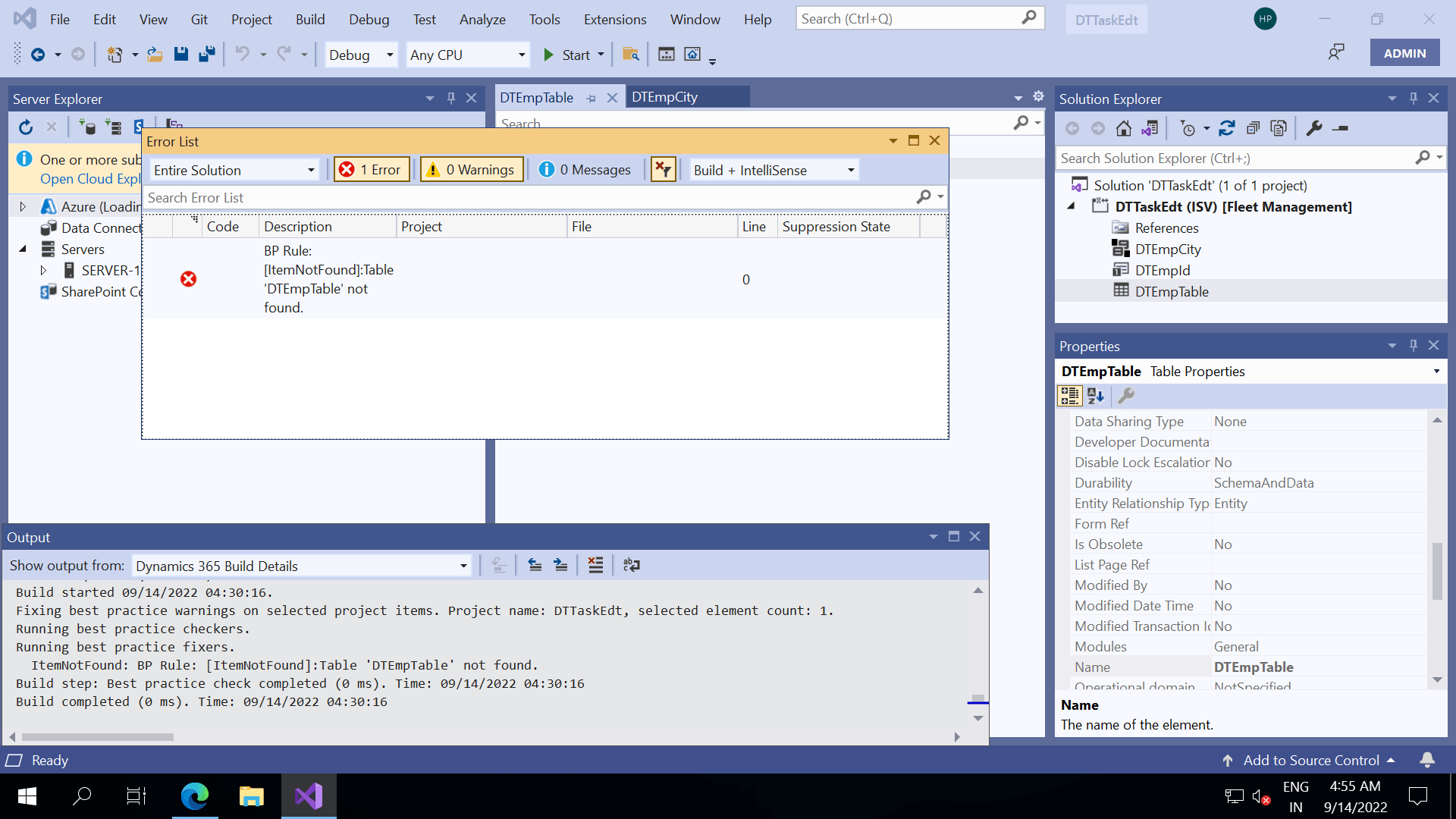Click the New Project toolbar icon

click(115, 55)
